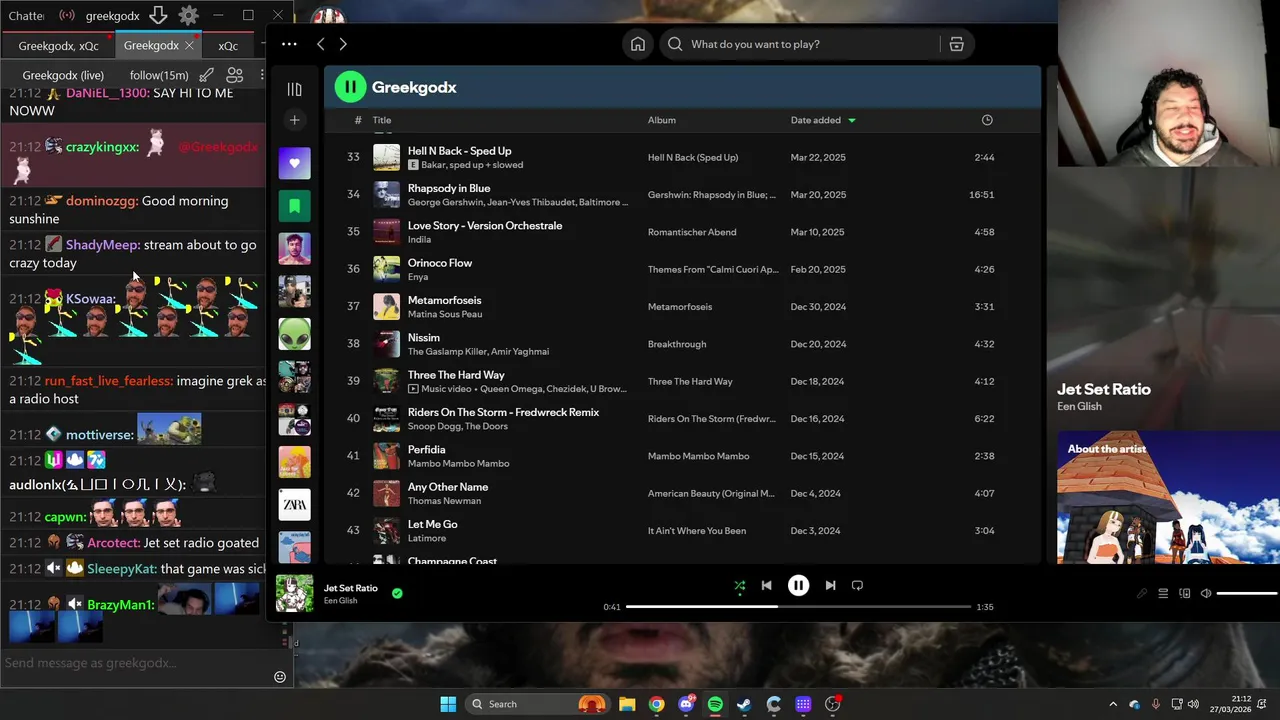This screenshot has width=1280, height=720.
Task: Open Steam from the taskbar
Action: pyautogui.click(x=744, y=704)
